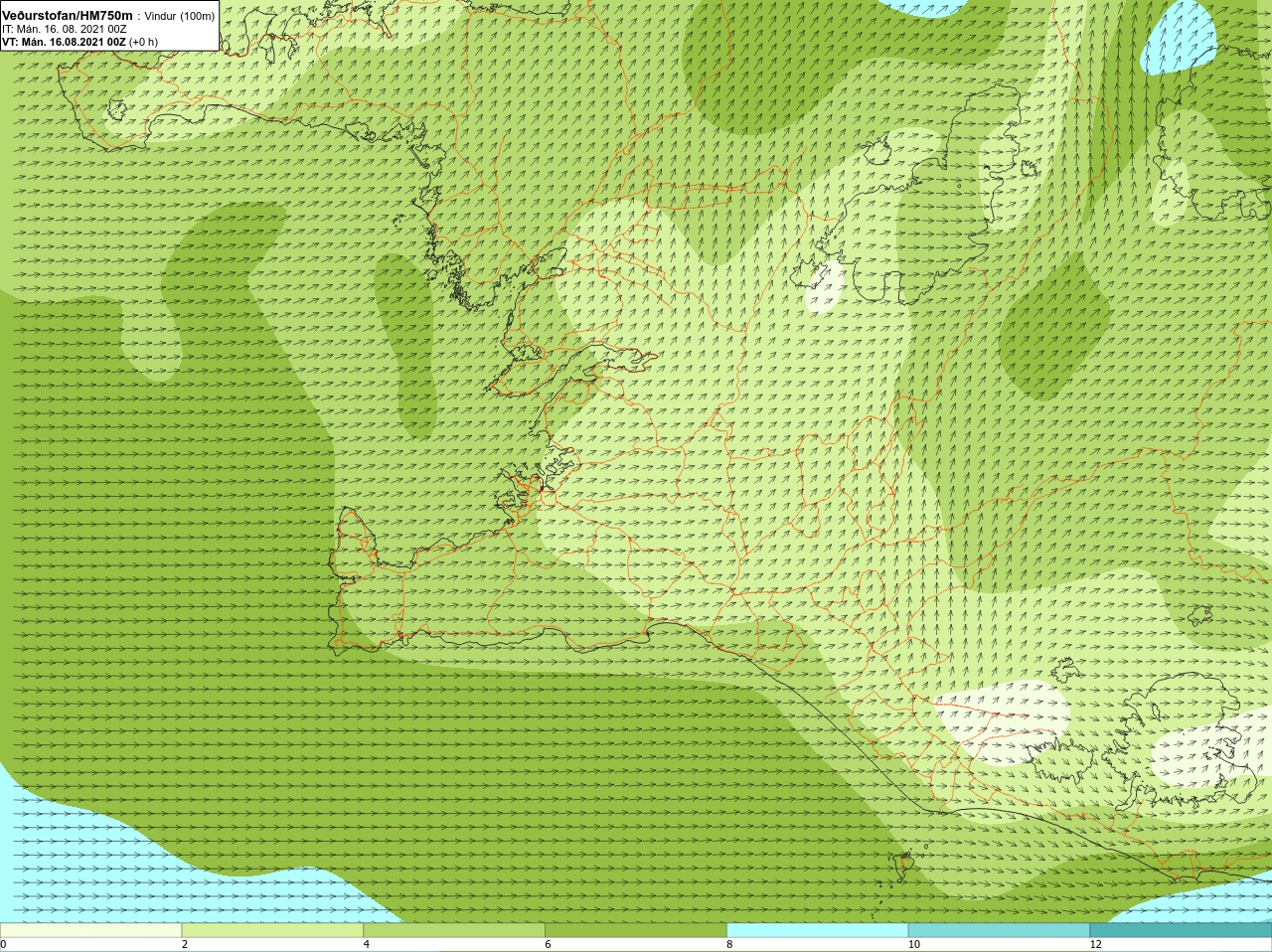The image size is (1272, 952).
Task: Click the legend tick label 12
Action: point(1095,944)
